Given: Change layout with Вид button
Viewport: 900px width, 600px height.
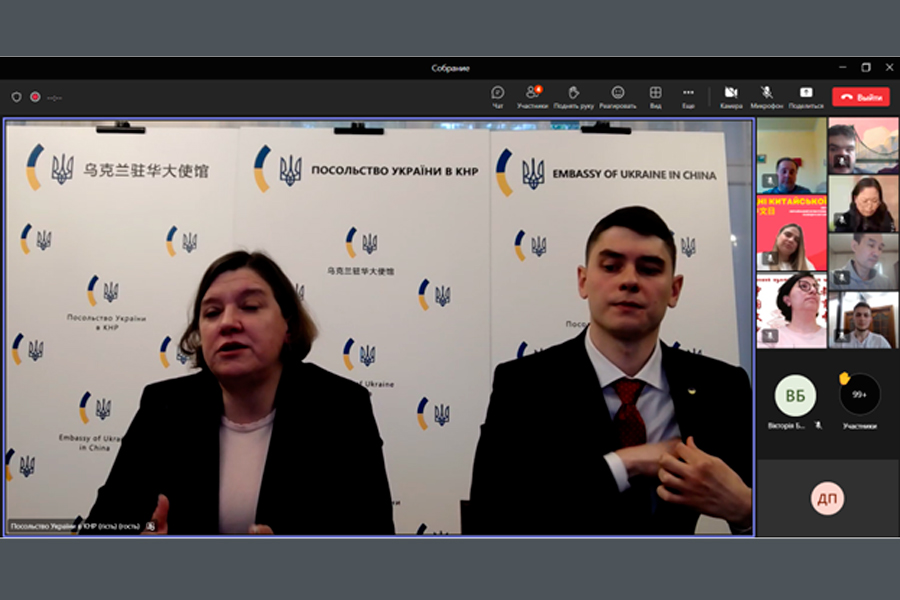Looking at the screenshot, I should click(x=655, y=97).
